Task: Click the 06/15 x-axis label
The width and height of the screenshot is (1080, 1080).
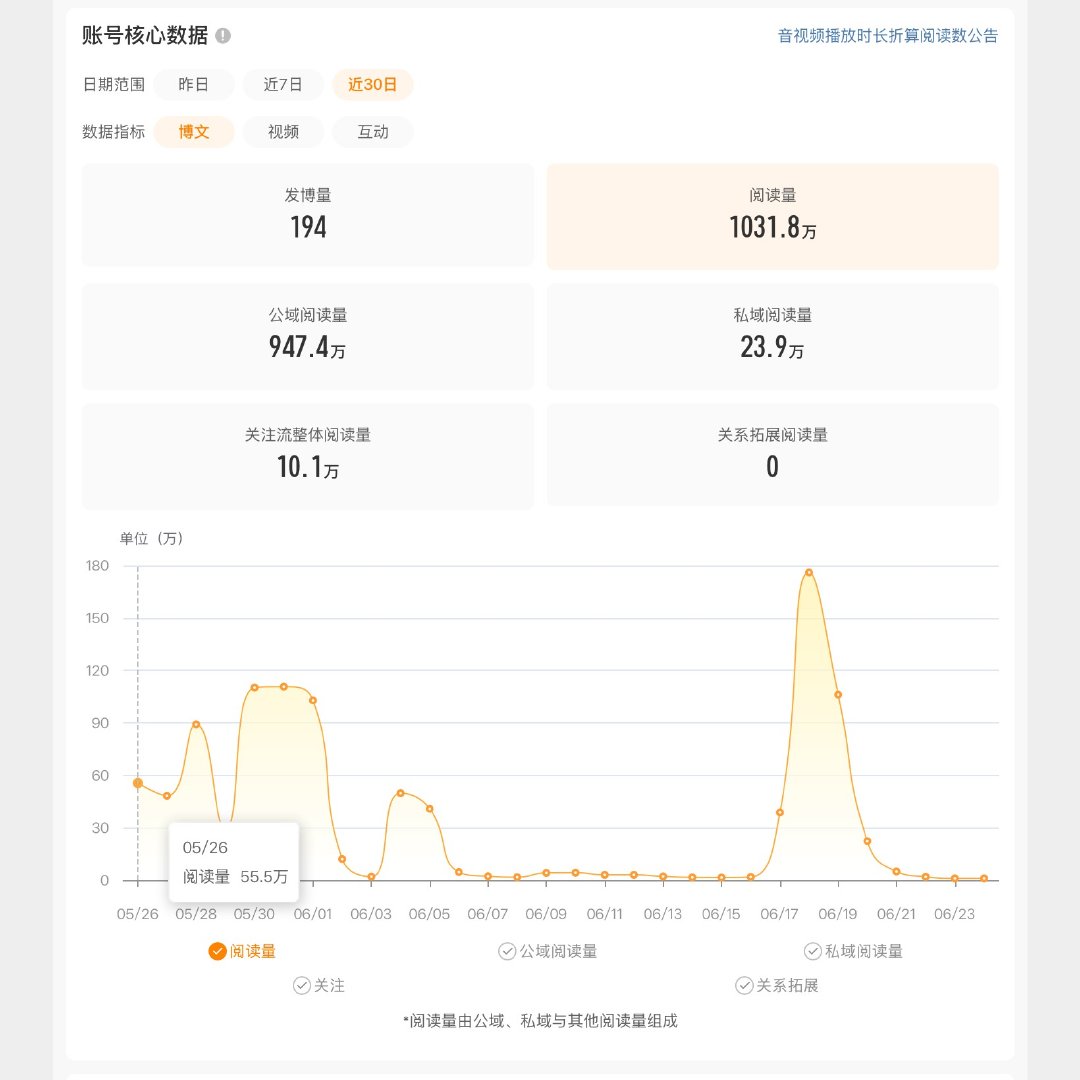Action: coord(721,914)
